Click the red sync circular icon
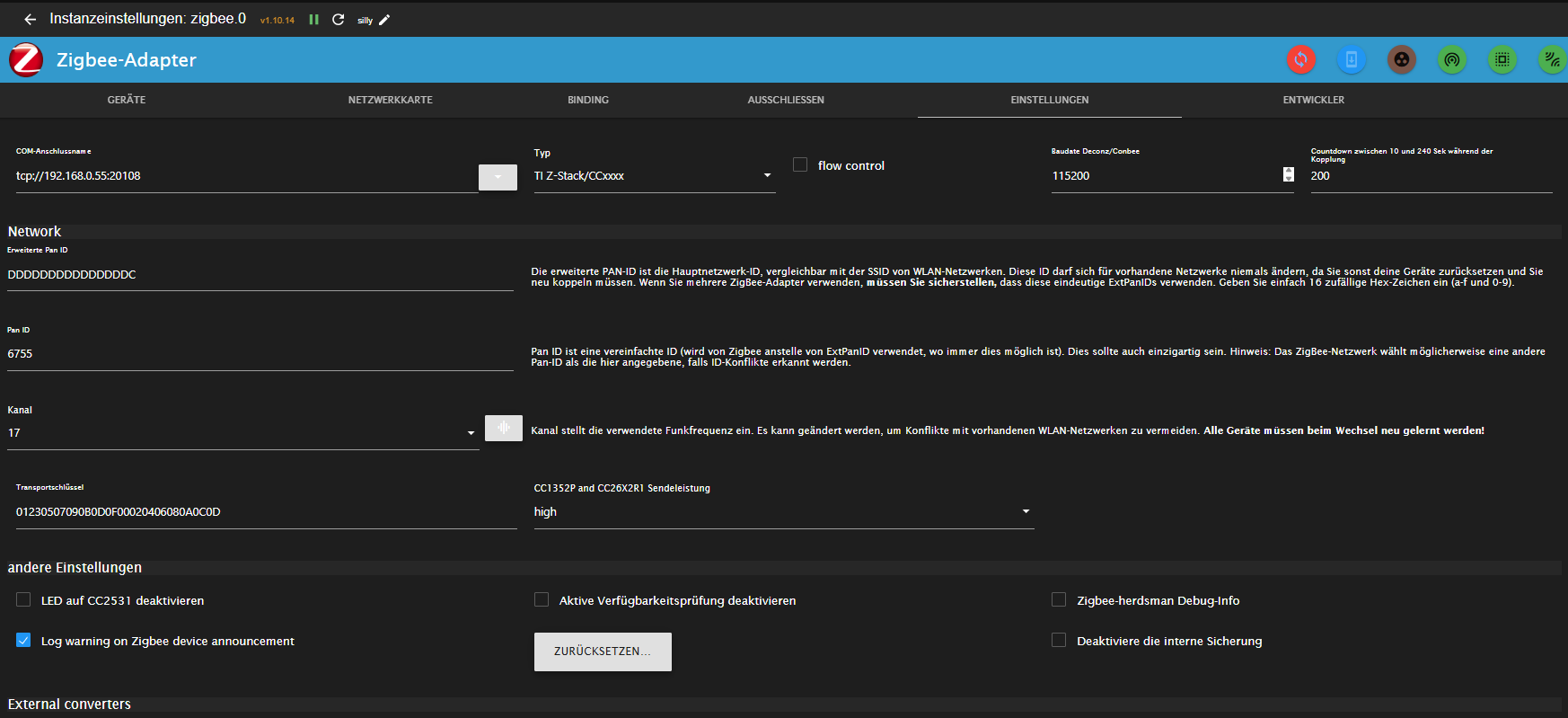Image resolution: width=1568 pixels, height=718 pixels. (x=1301, y=60)
